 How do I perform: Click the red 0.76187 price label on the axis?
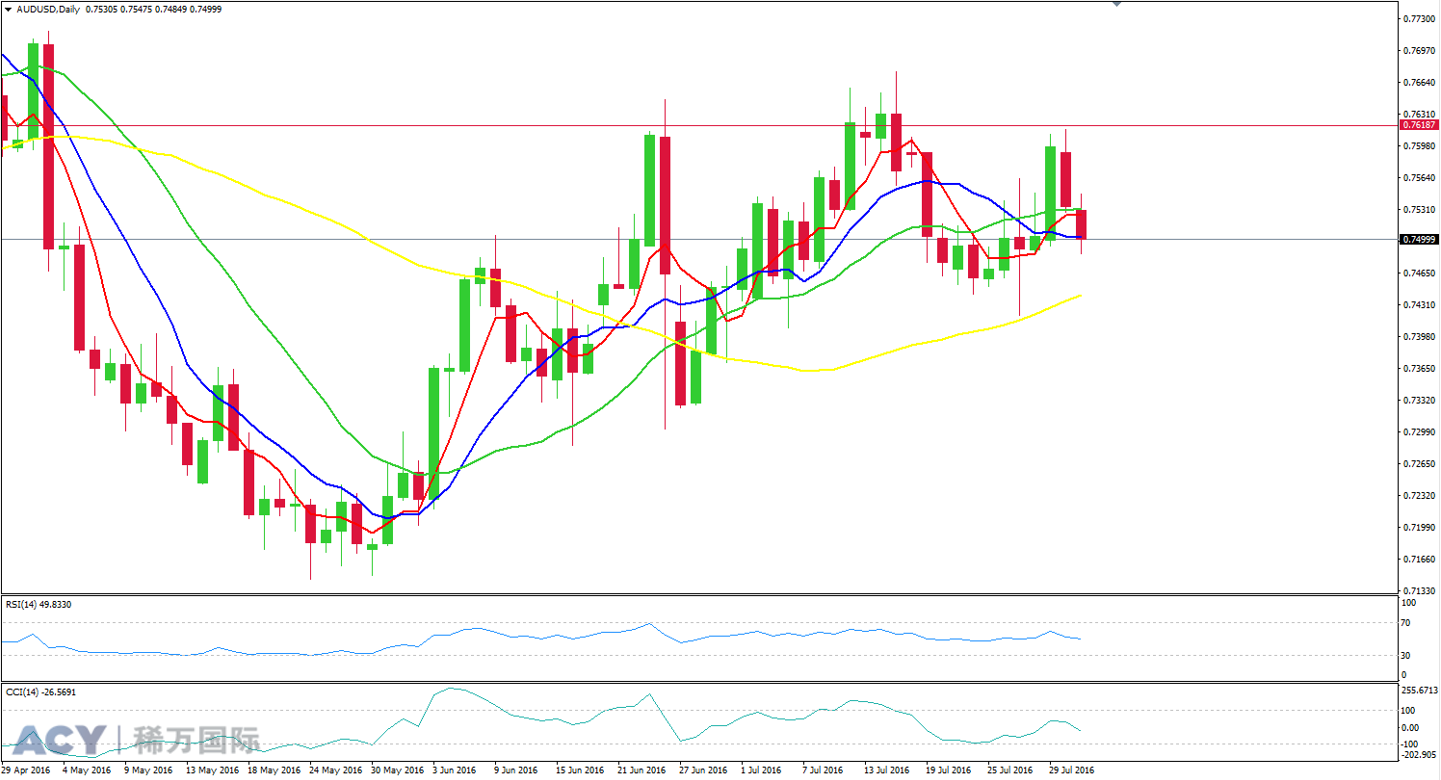point(1420,126)
